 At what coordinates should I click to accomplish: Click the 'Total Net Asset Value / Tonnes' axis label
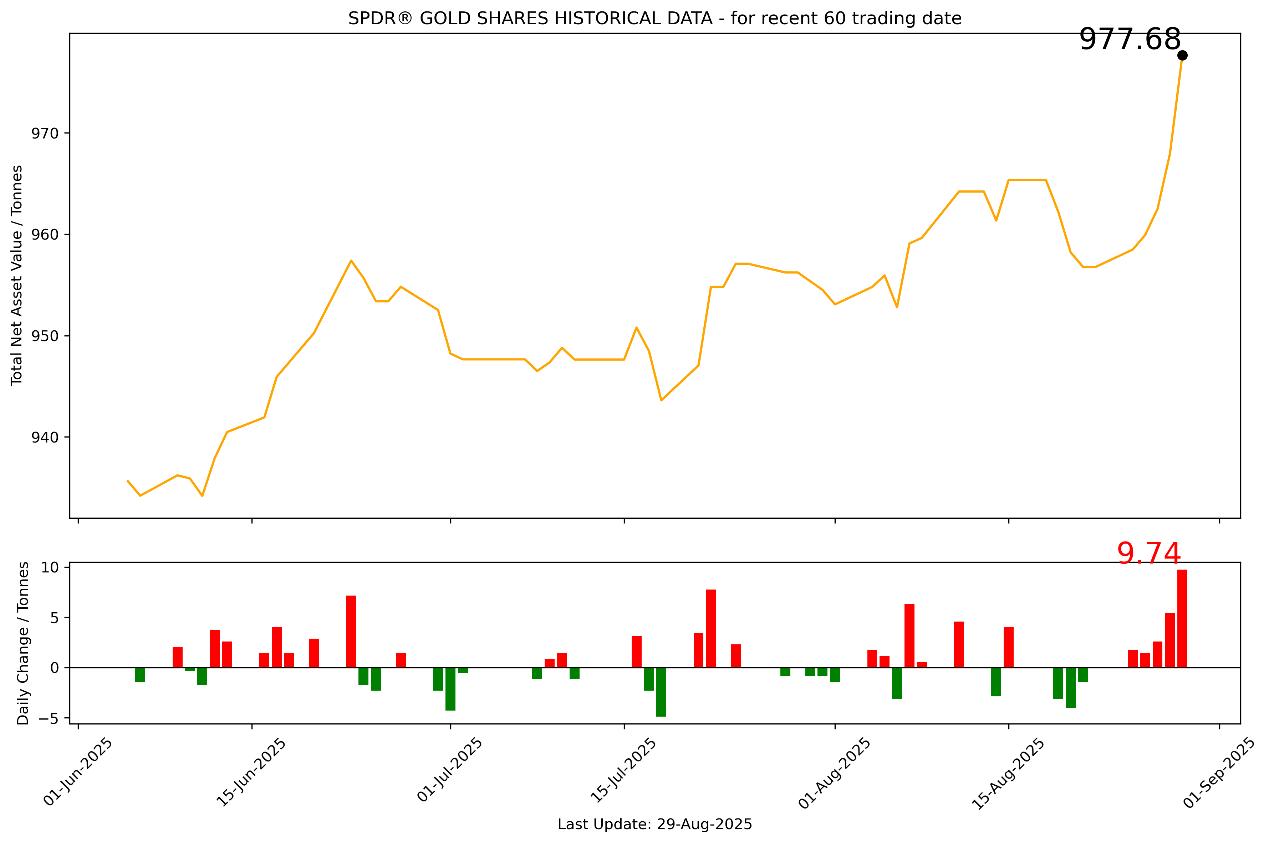[x=17, y=275]
